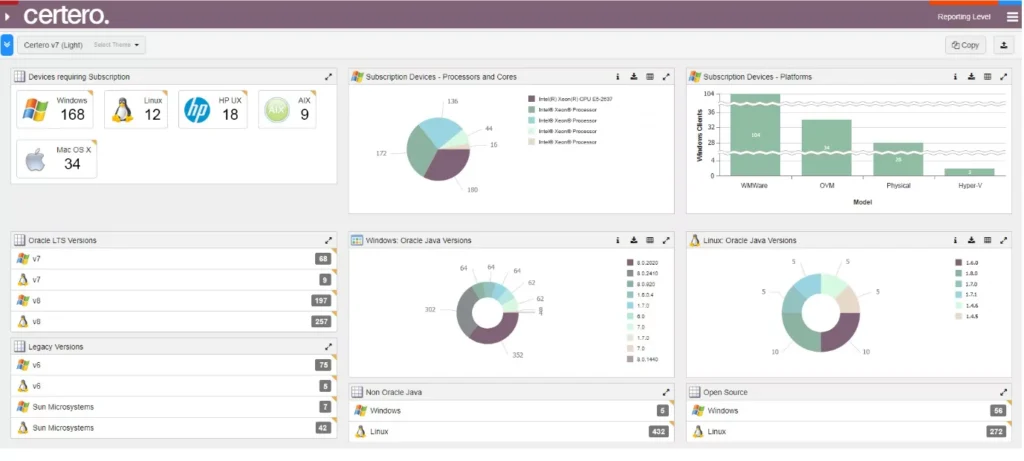The height and width of the screenshot is (461, 1024).
Task: Toggle the 8.0.1440 legend entry
Action: [644, 359]
